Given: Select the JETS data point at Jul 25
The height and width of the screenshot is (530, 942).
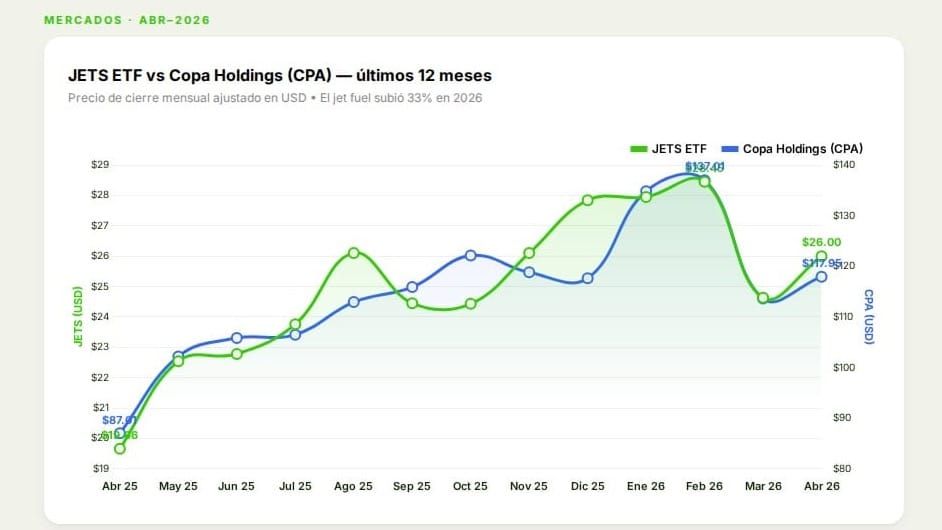Looking at the screenshot, I should point(295,324).
